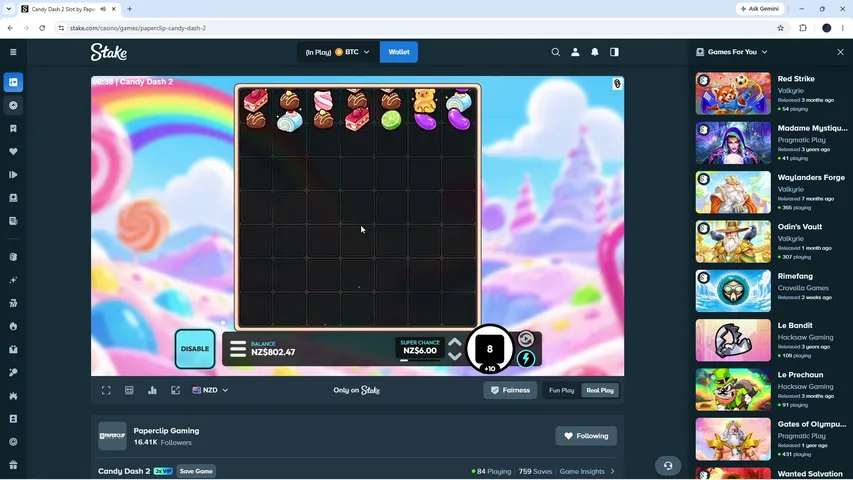Open the NZD display currency dropdown

[210, 390]
